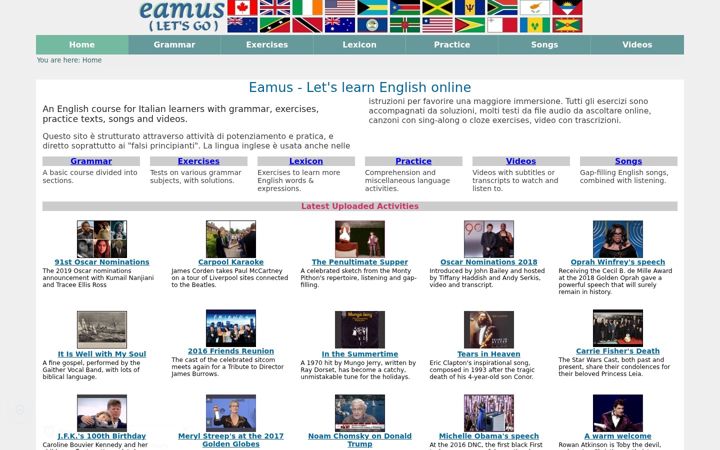Open the Grammar navigation menu item
This screenshot has width=720, height=450.
(174, 45)
